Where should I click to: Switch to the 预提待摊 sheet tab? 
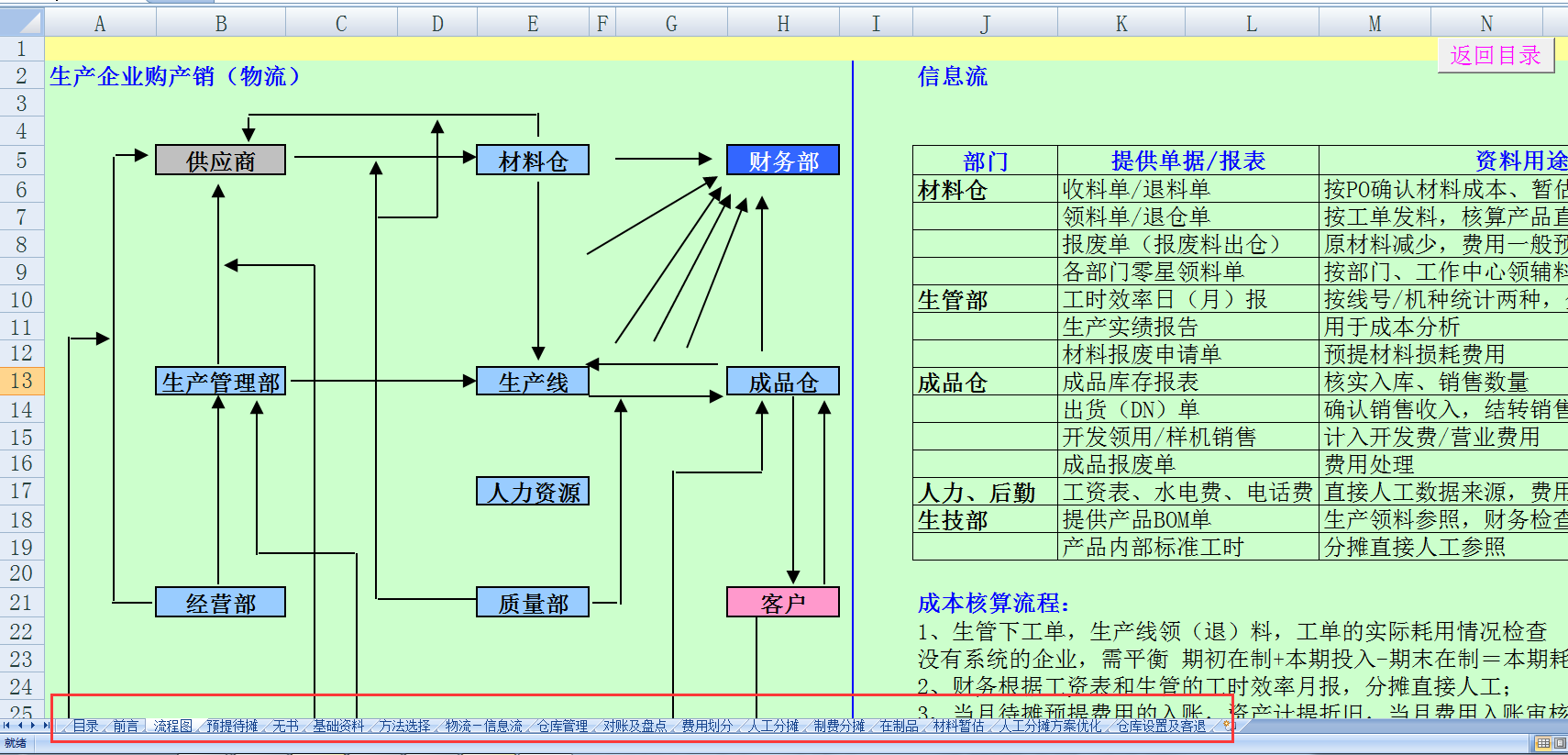point(232,726)
